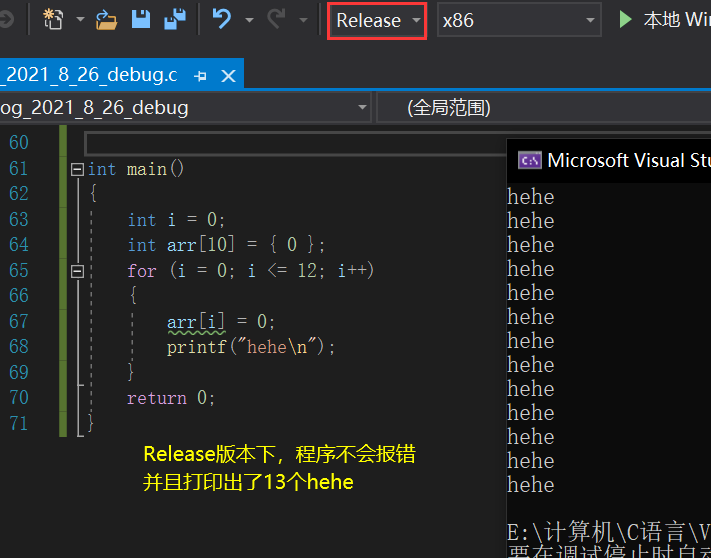Close the 2021_8_26_debug.c tab
711x558 pixels.
coord(228,76)
